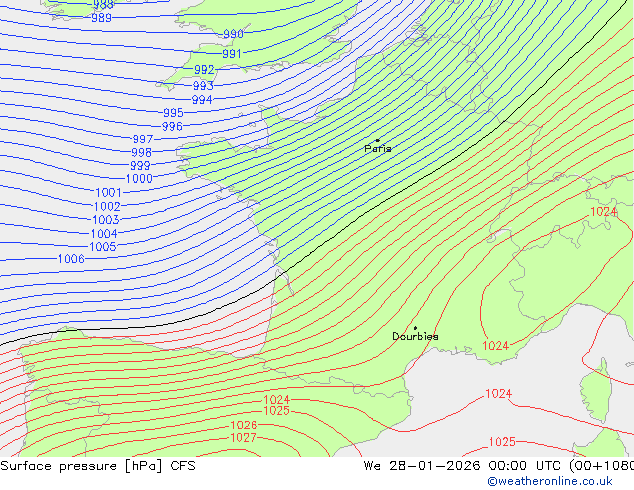Click the 'We 28-01-2026 00:00 UTC' timestamp
The height and width of the screenshot is (490, 634).
tap(464, 466)
